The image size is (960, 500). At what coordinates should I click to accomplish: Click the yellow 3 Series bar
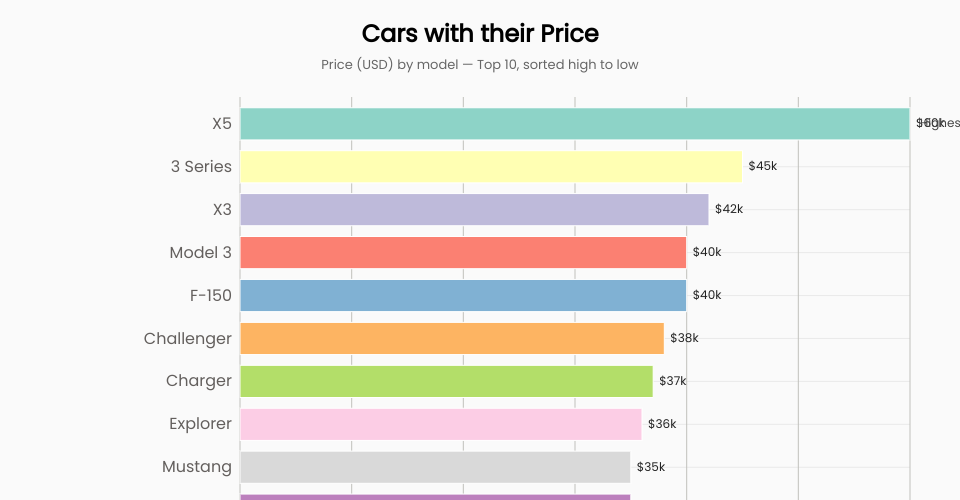point(490,166)
